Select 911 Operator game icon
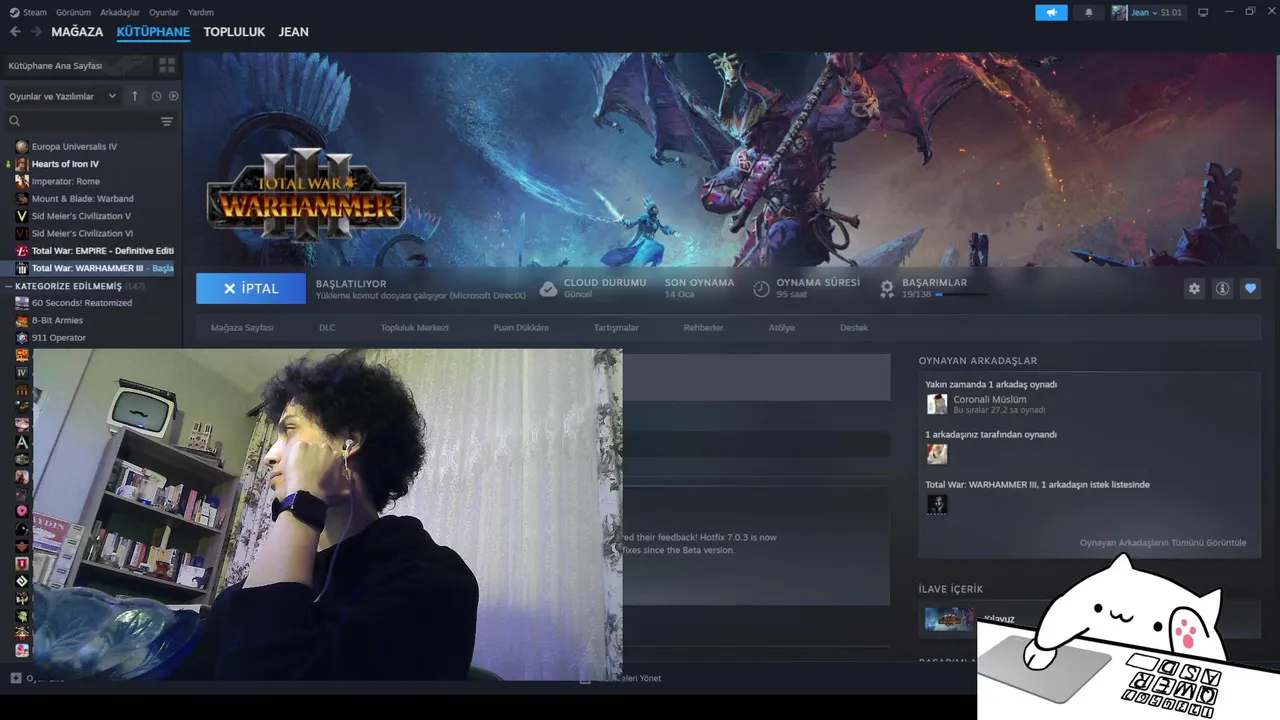Image resolution: width=1280 pixels, height=720 pixels. 22,338
